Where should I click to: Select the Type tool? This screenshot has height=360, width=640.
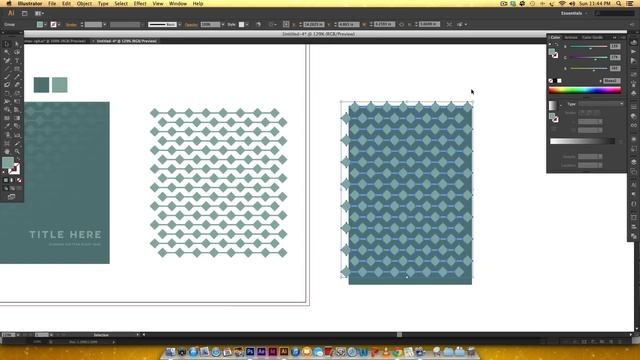(x=17, y=60)
